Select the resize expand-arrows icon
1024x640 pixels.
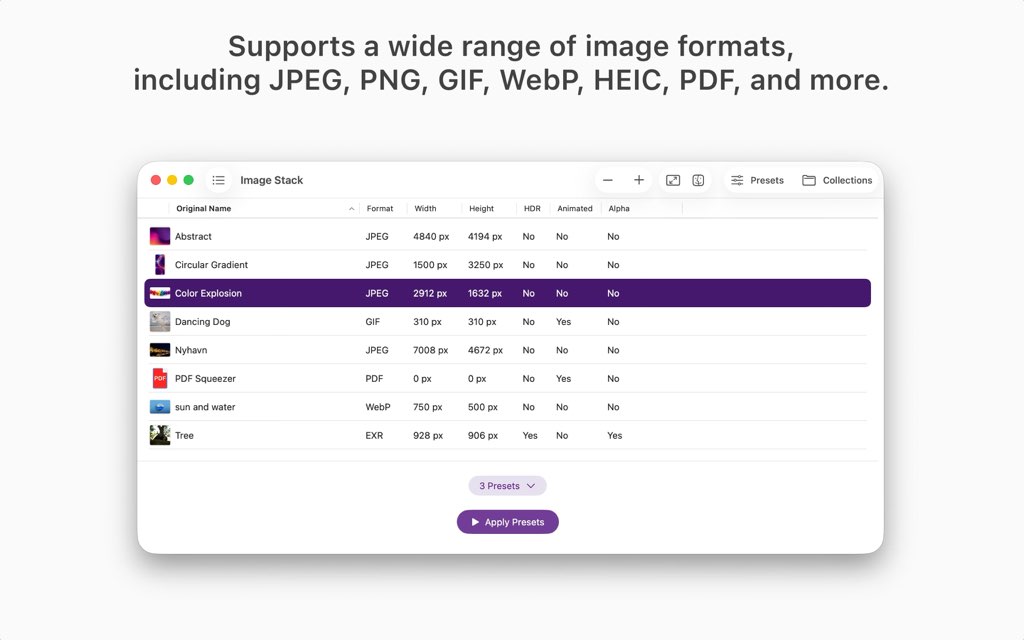tap(672, 180)
